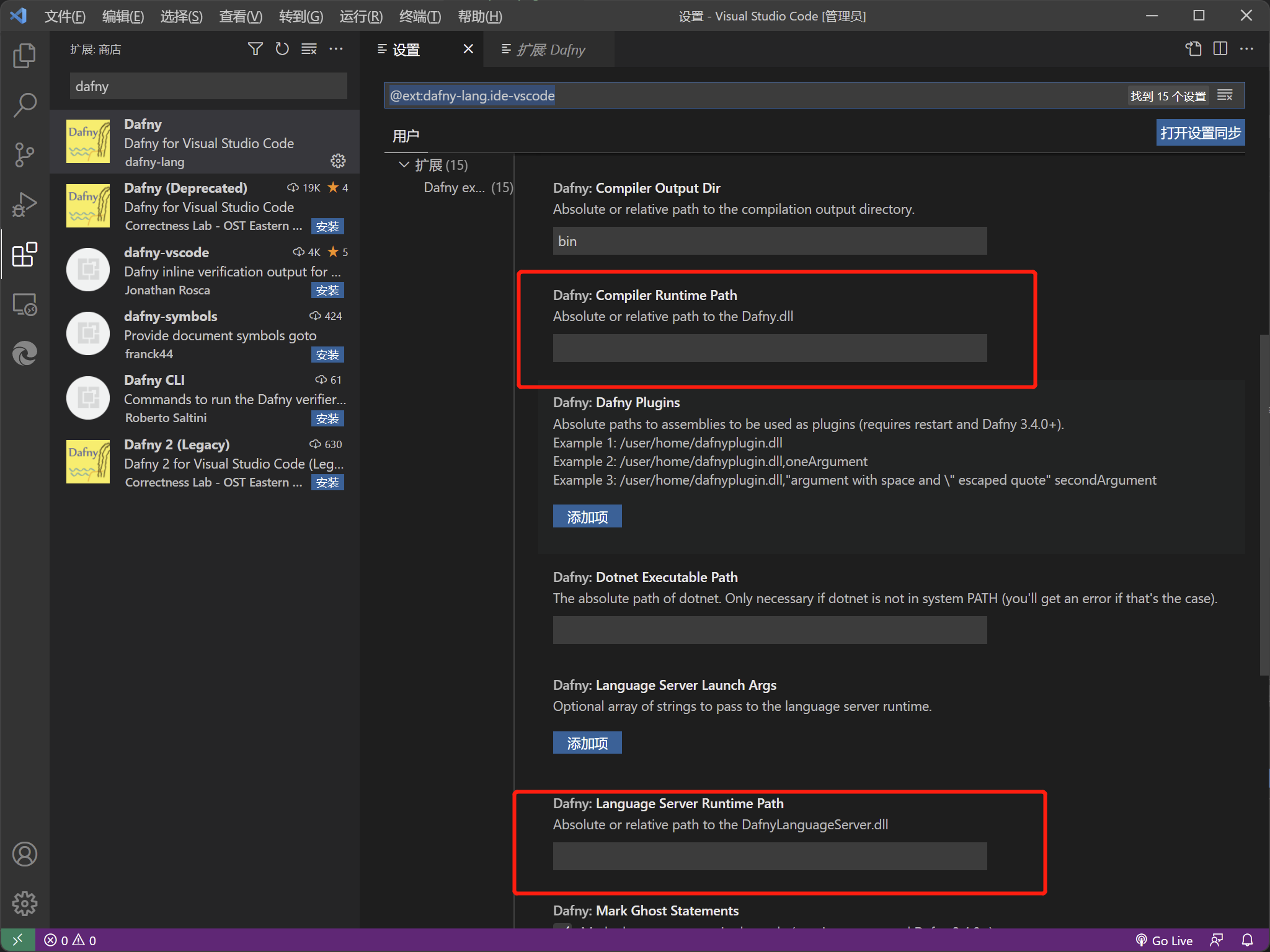Switch to the 扩展 Dafny tab

point(548,50)
